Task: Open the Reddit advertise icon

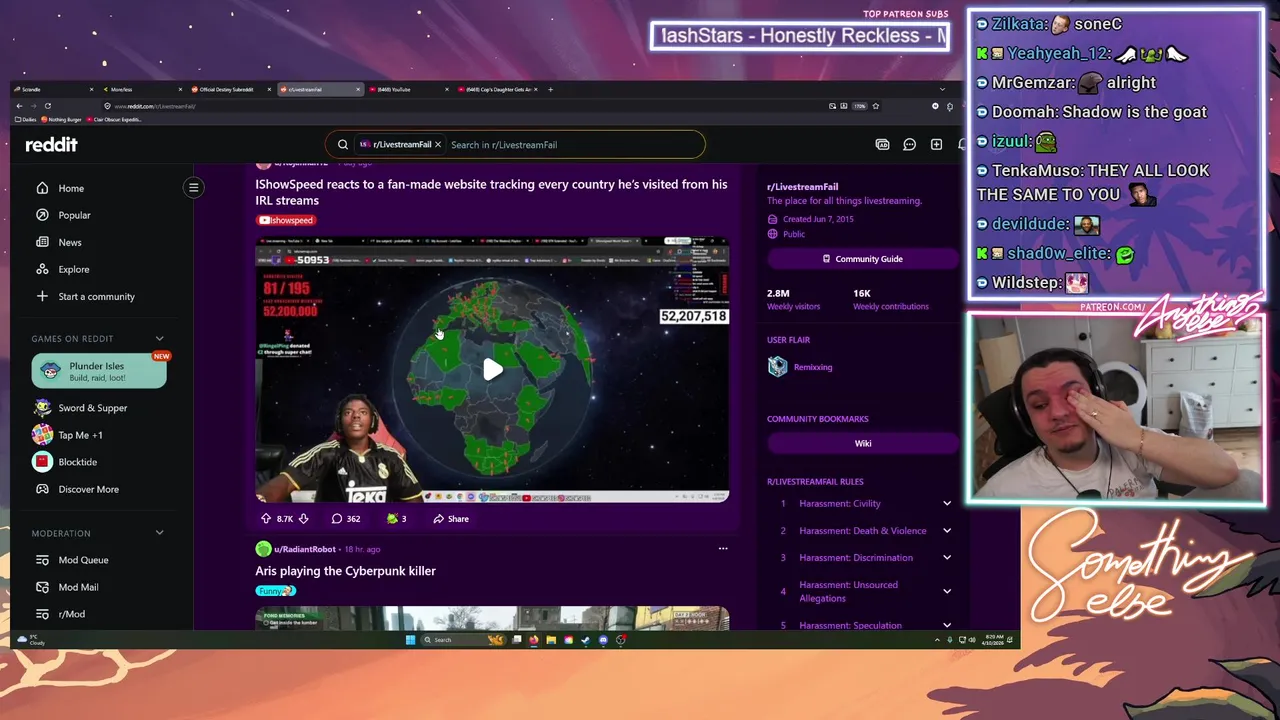Action: [x=882, y=144]
